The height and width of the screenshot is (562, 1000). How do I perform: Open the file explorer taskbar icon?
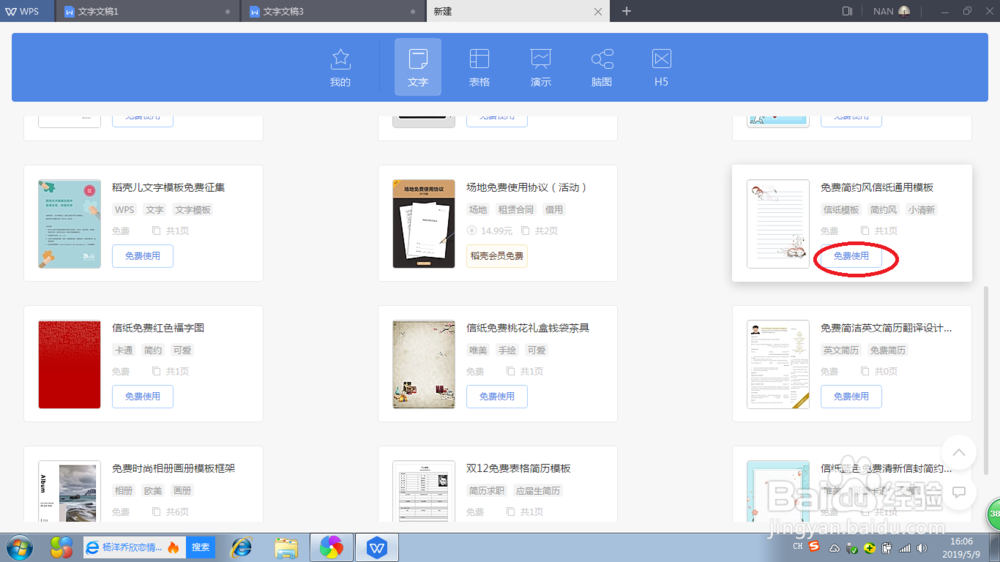(286, 547)
